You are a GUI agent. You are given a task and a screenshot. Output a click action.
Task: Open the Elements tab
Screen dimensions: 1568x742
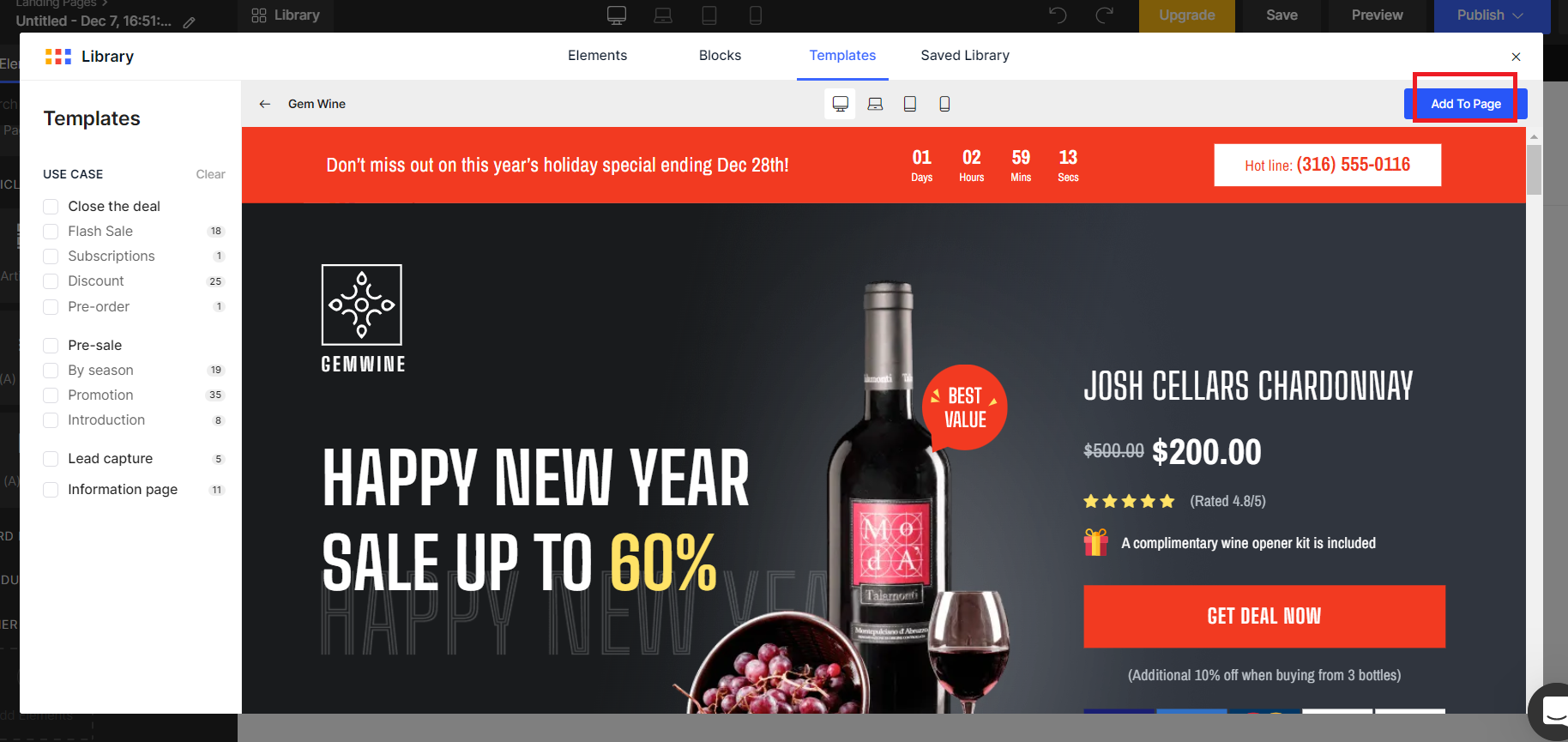597,56
